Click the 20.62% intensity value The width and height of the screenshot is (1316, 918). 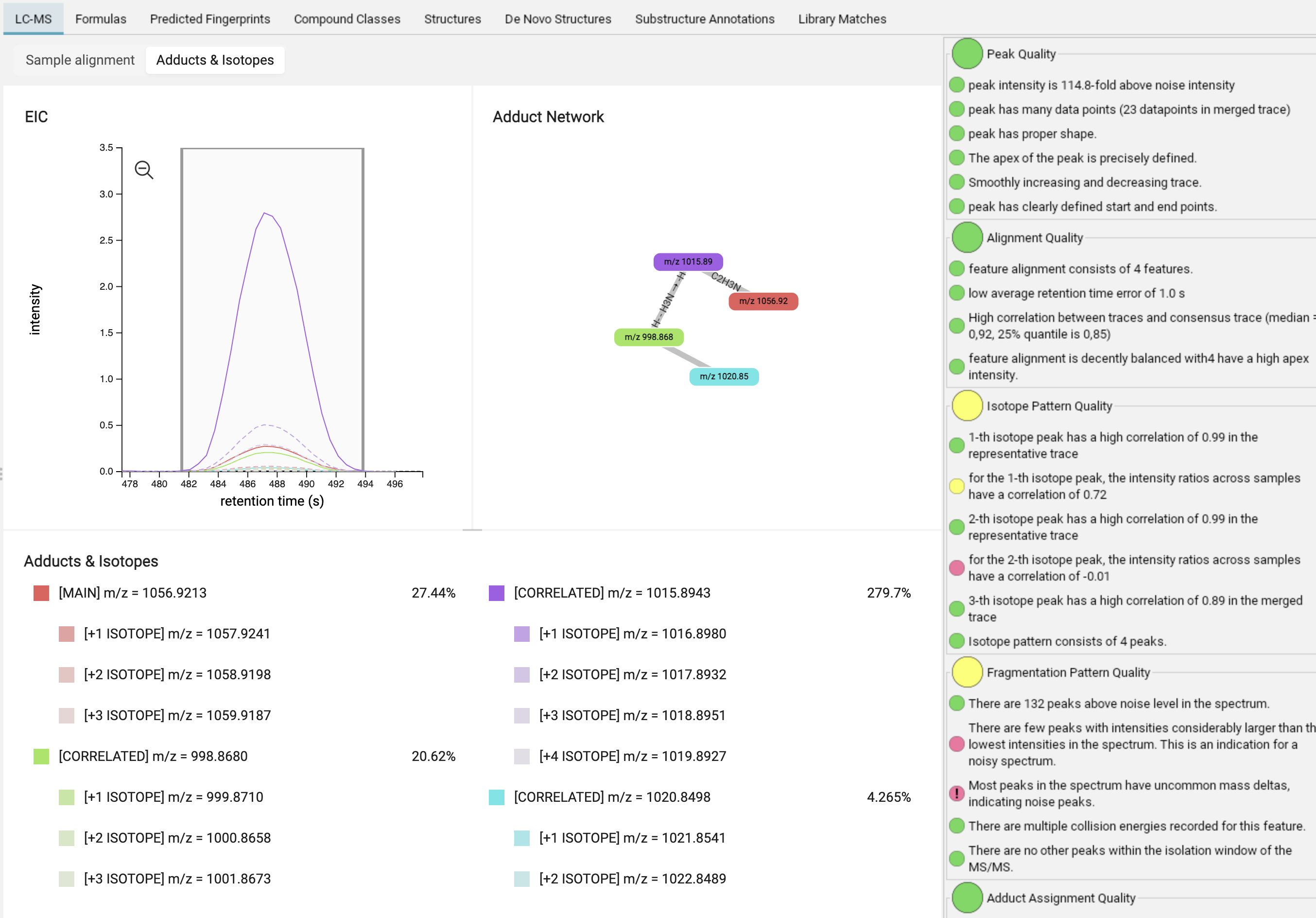(x=433, y=756)
